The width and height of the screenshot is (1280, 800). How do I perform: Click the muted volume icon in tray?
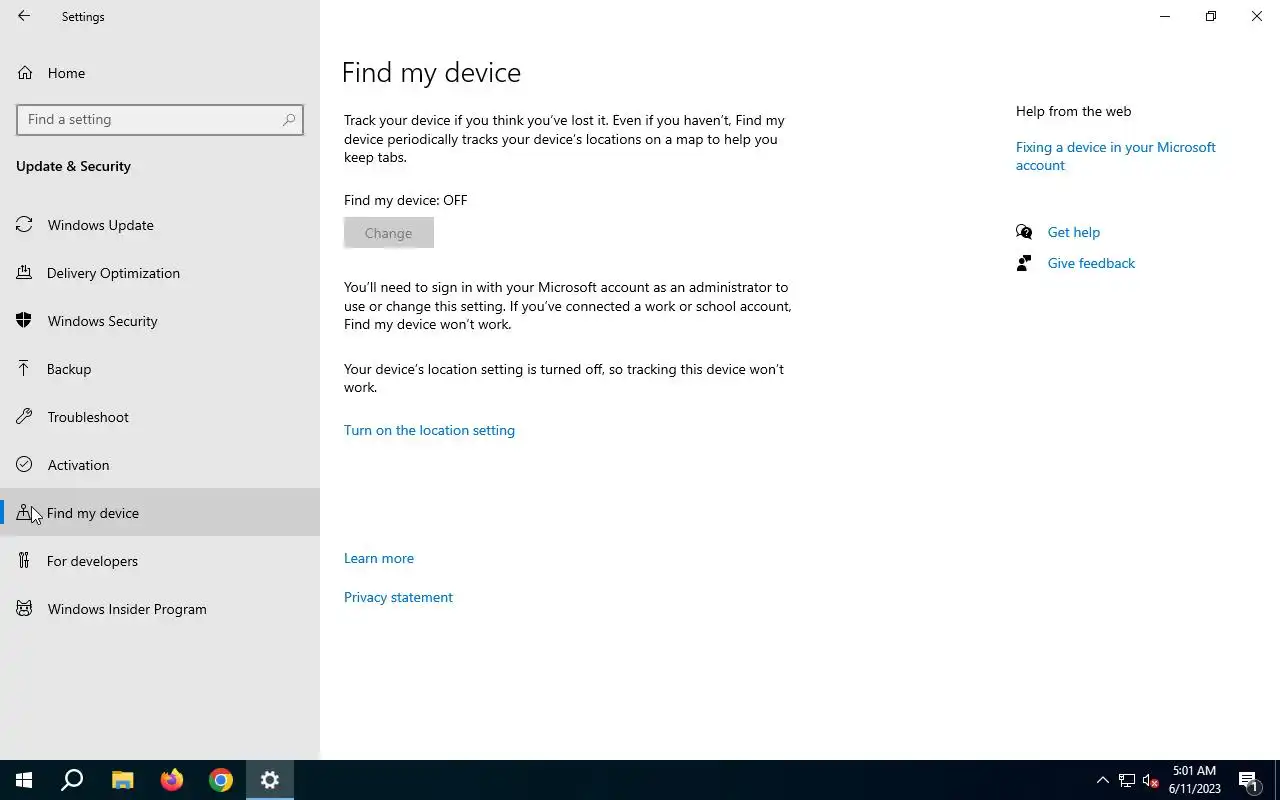click(x=1150, y=780)
